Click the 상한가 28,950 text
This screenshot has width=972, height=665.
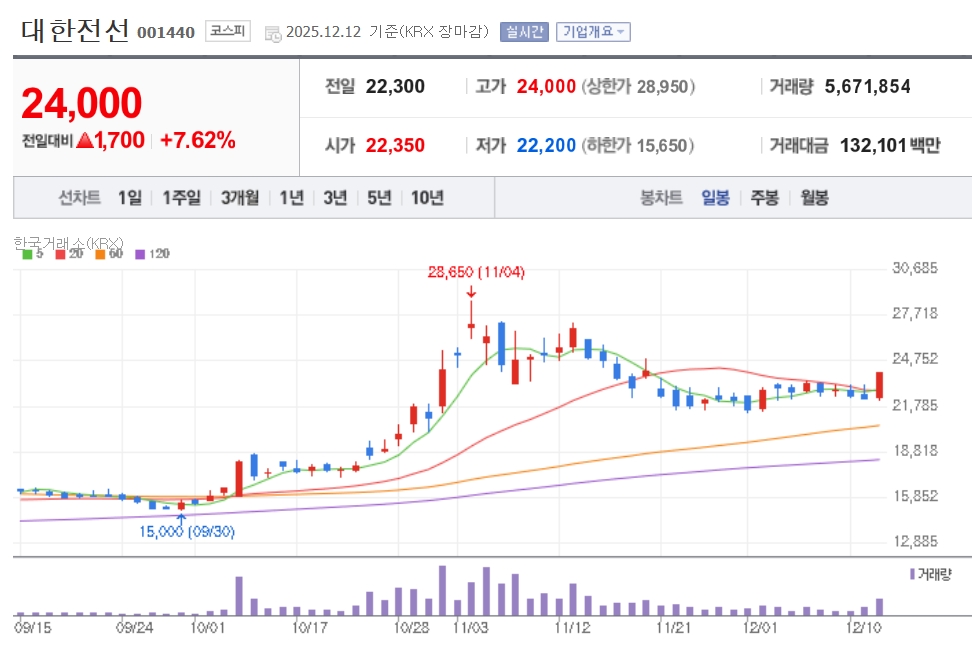pyautogui.click(x=638, y=86)
